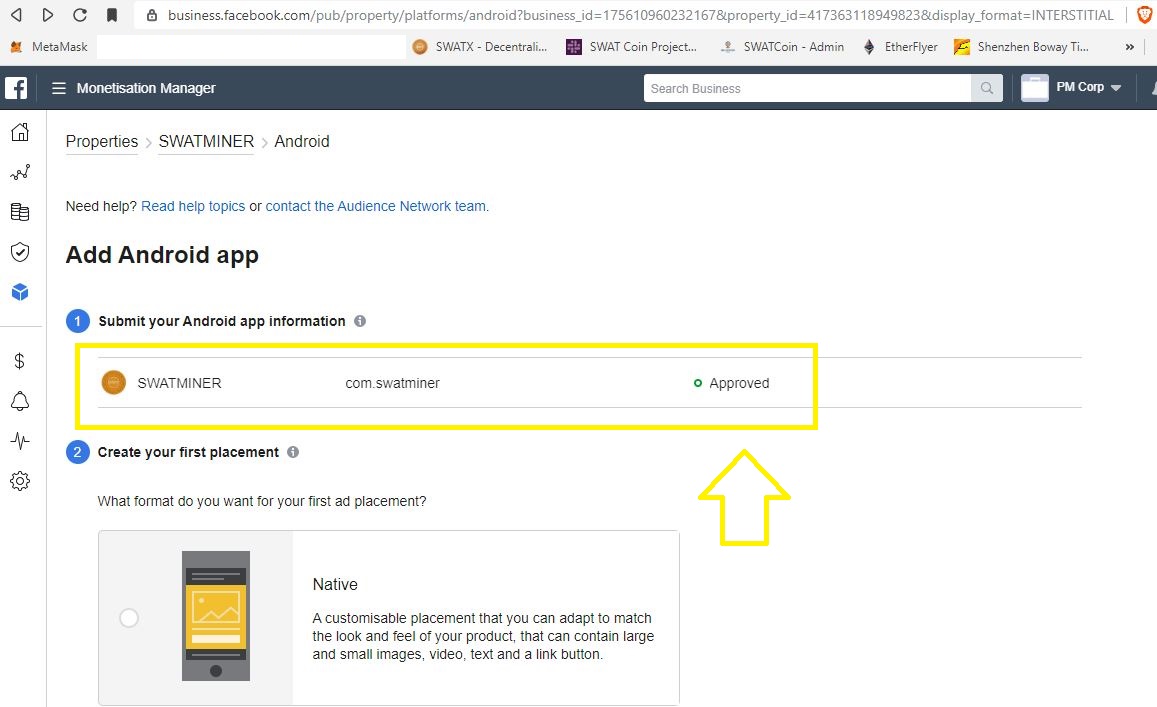This screenshot has height=707, width=1157.
Task: Click in the Search Business field
Action: [807, 89]
